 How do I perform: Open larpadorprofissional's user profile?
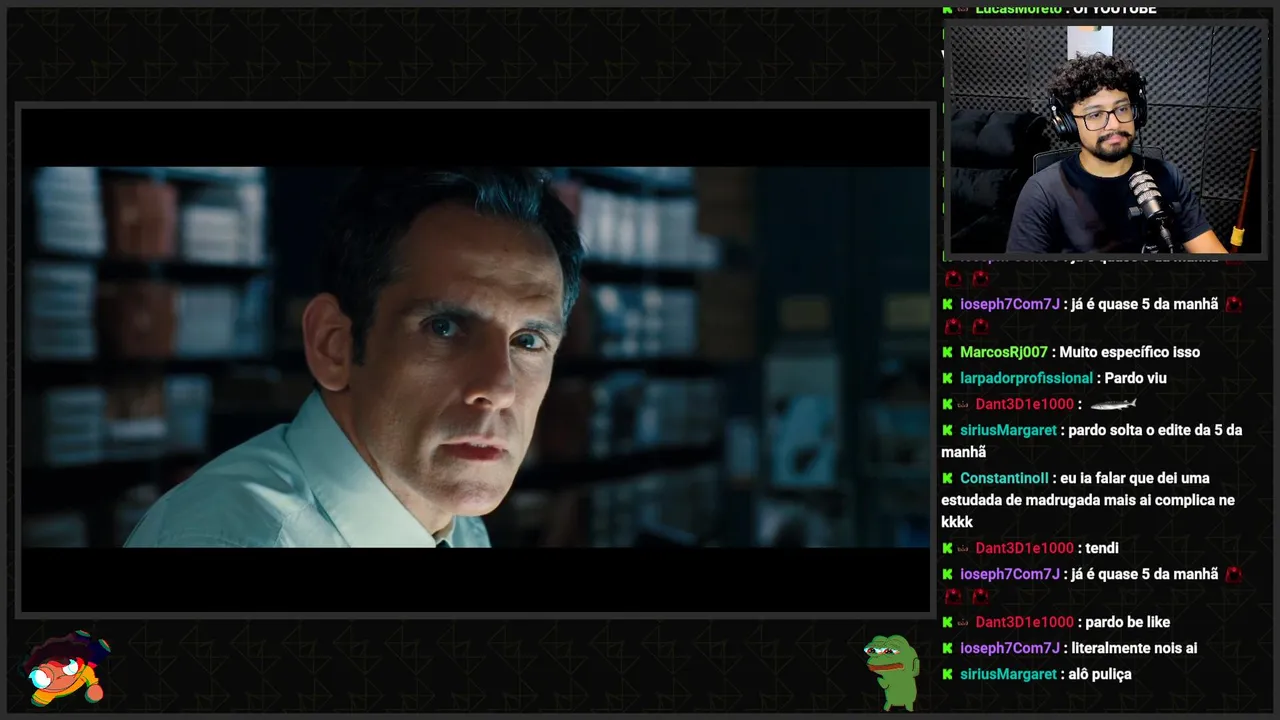1026,378
